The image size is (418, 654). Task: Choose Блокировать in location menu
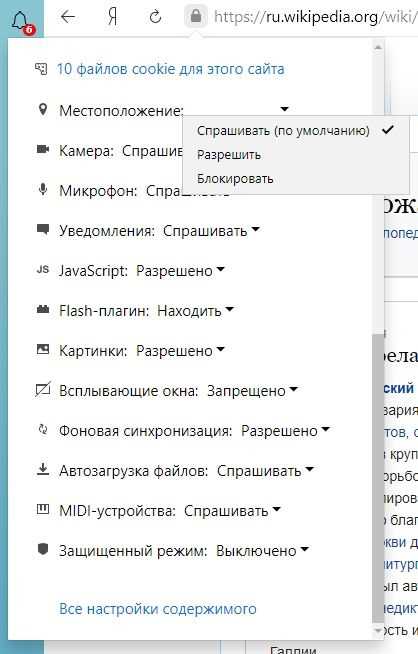(x=295, y=179)
